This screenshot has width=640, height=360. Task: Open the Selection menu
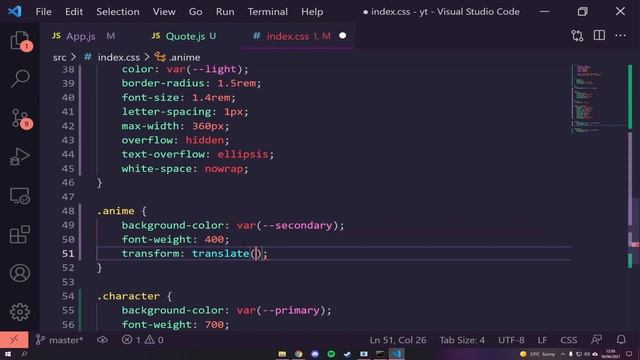coord(118,11)
